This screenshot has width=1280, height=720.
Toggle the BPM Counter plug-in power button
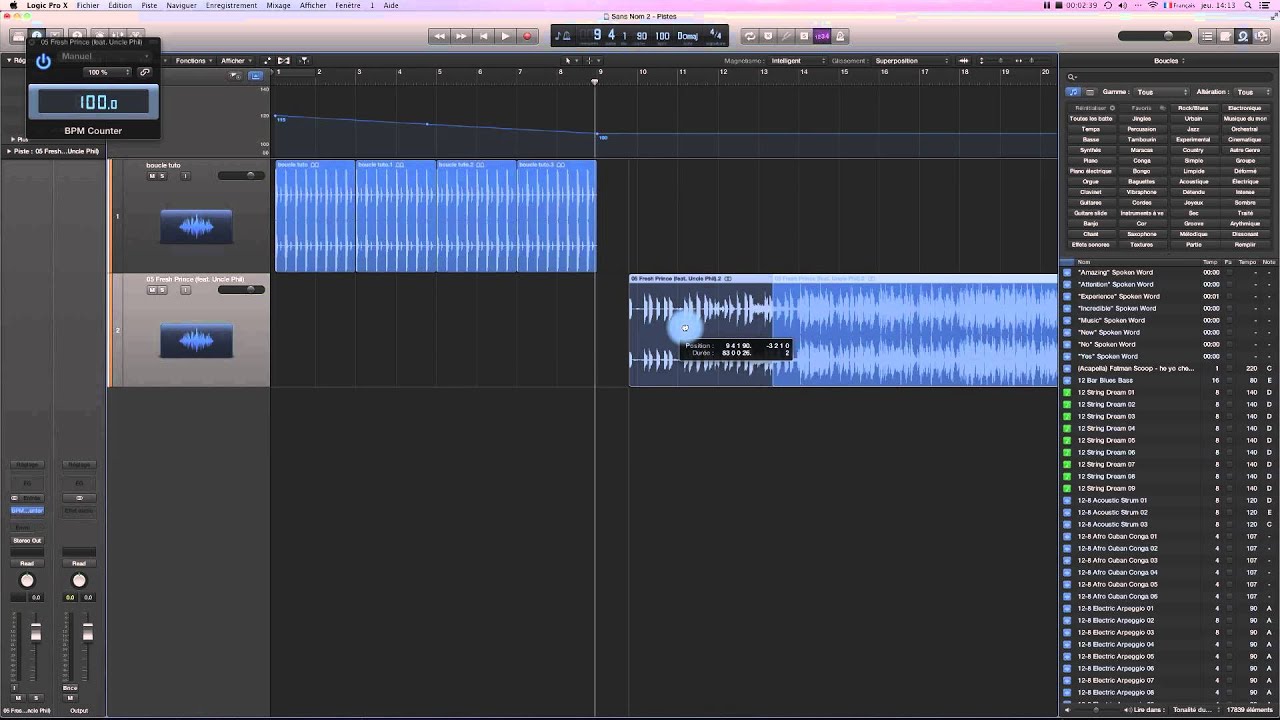[43, 61]
